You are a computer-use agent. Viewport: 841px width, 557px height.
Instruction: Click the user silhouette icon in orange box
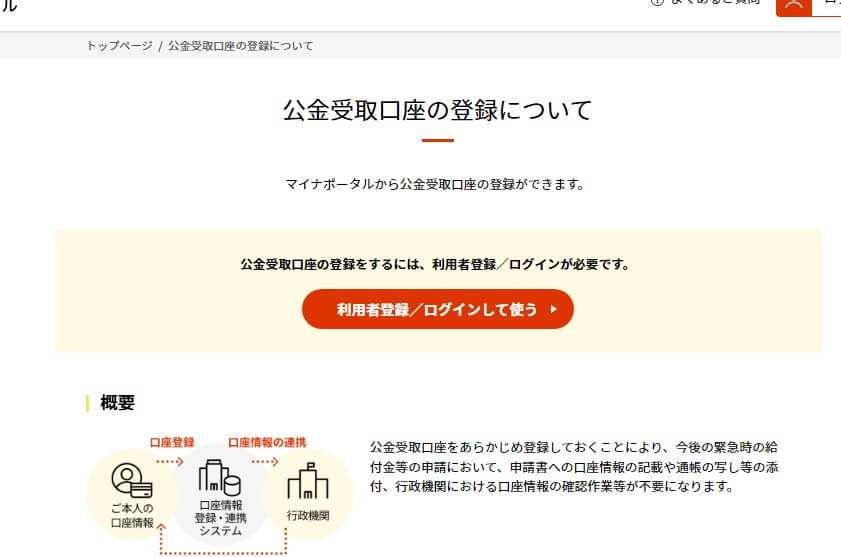[794, 4]
